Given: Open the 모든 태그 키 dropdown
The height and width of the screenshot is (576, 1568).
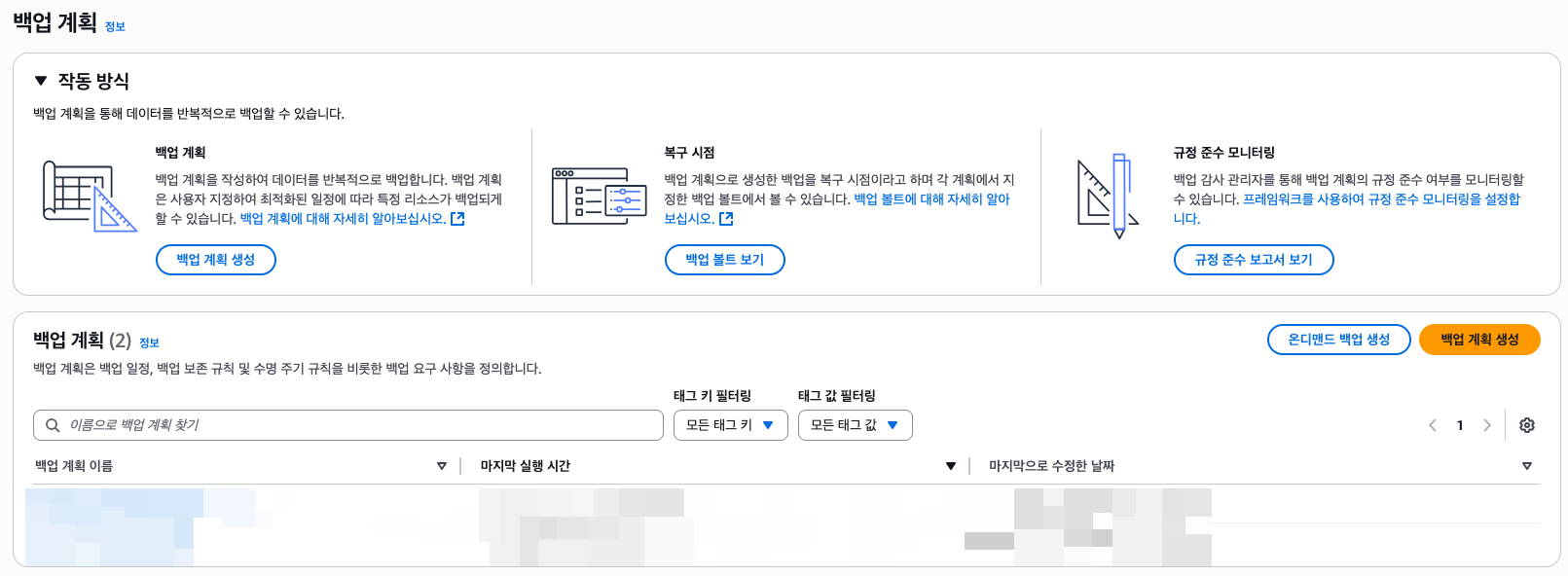Looking at the screenshot, I should (x=730, y=425).
